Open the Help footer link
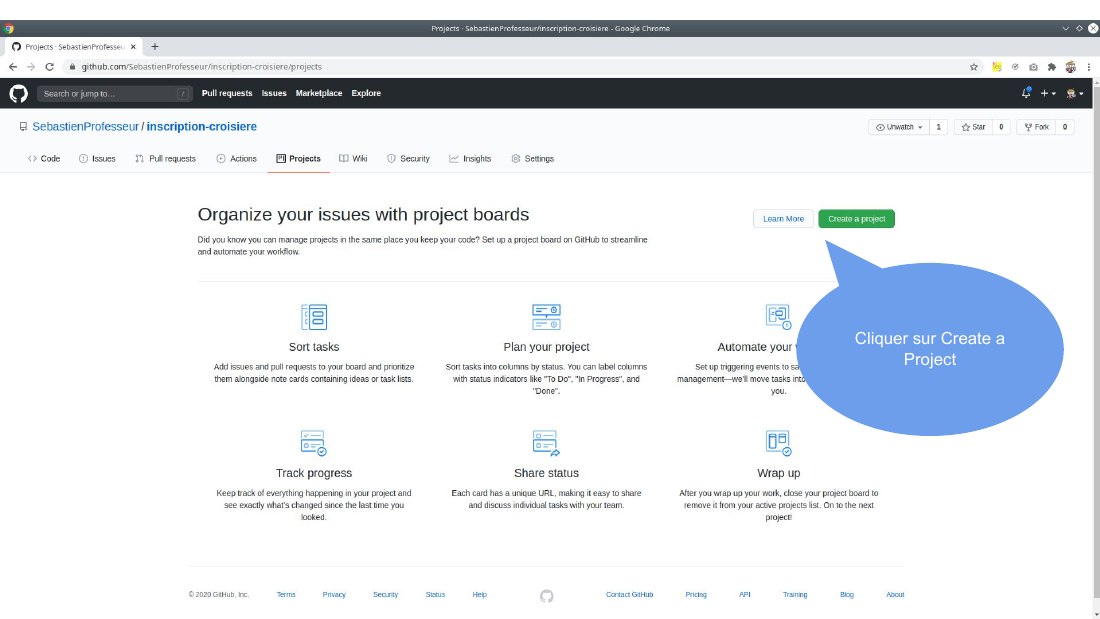This screenshot has width=1100, height=619. pos(479,594)
